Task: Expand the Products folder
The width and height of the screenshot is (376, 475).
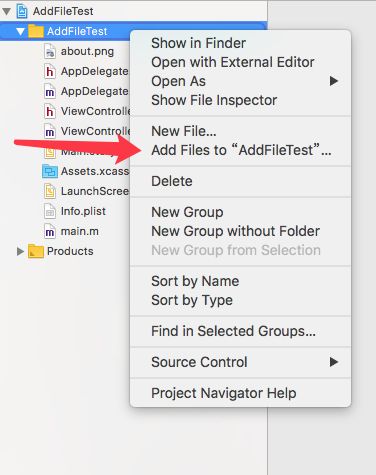Action: point(20,251)
